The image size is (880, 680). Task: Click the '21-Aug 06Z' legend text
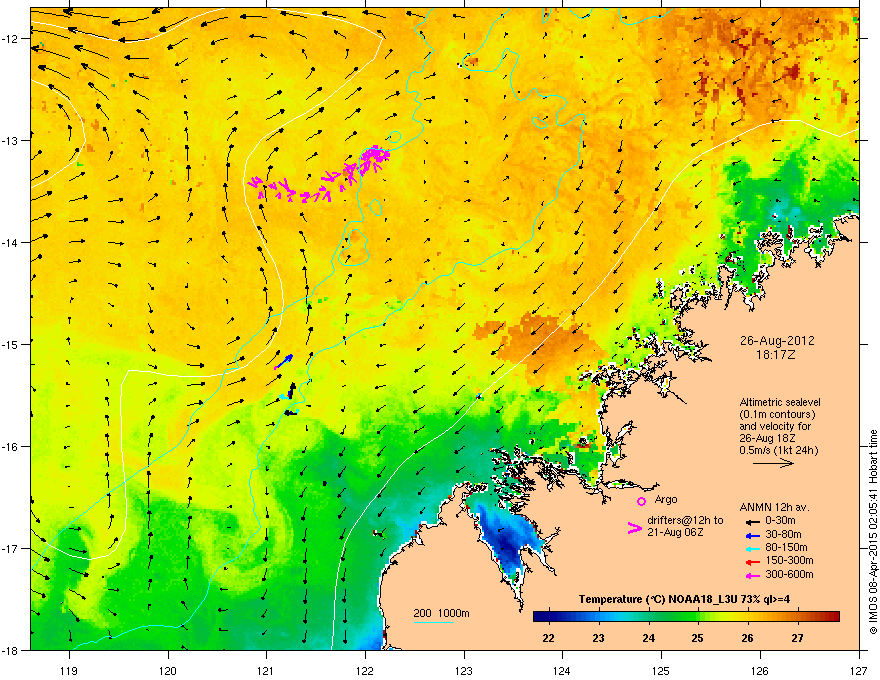tap(675, 532)
